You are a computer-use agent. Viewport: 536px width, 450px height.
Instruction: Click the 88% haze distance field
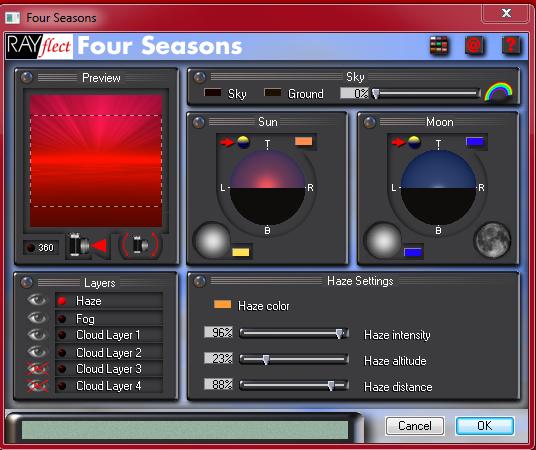coord(218,384)
